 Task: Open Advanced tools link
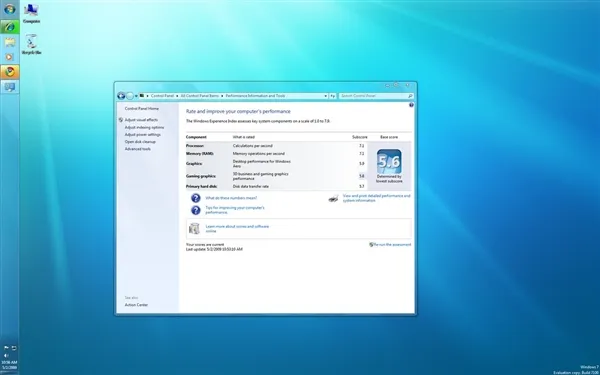[138, 149]
